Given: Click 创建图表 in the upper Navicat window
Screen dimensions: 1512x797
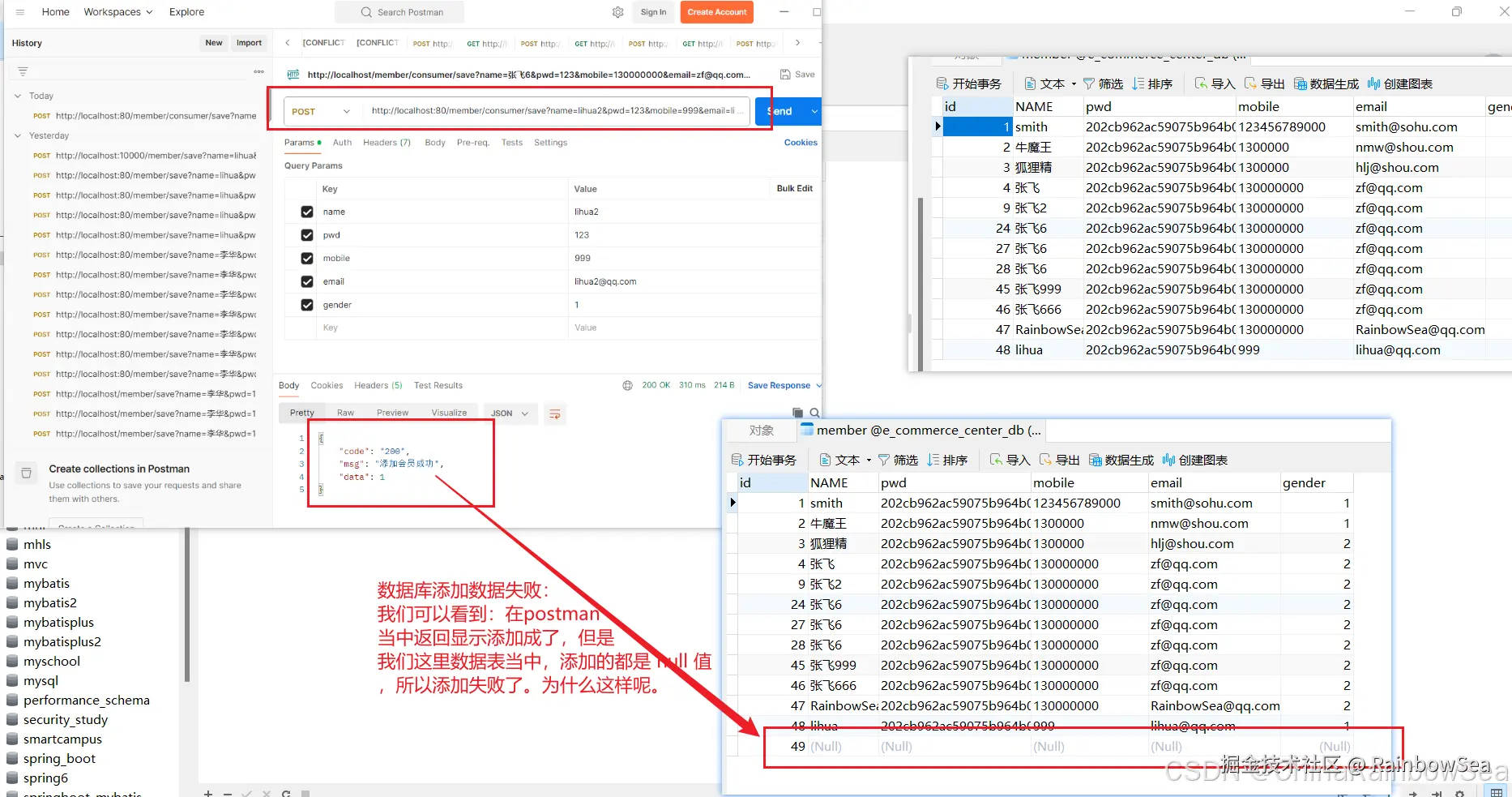Looking at the screenshot, I should pyautogui.click(x=1399, y=84).
